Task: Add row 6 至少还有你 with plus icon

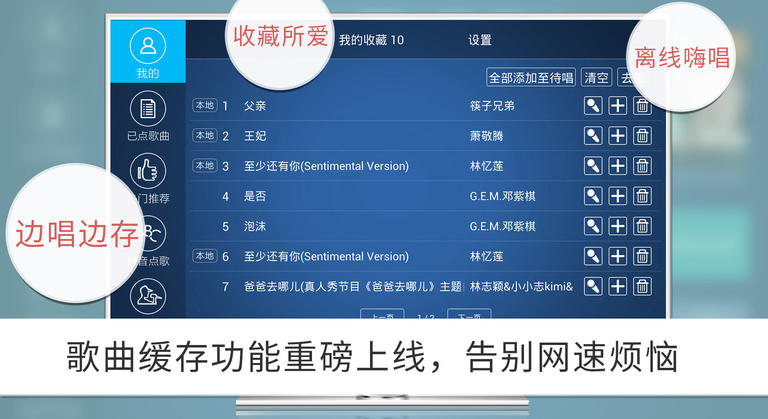Action: coord(617,256)
